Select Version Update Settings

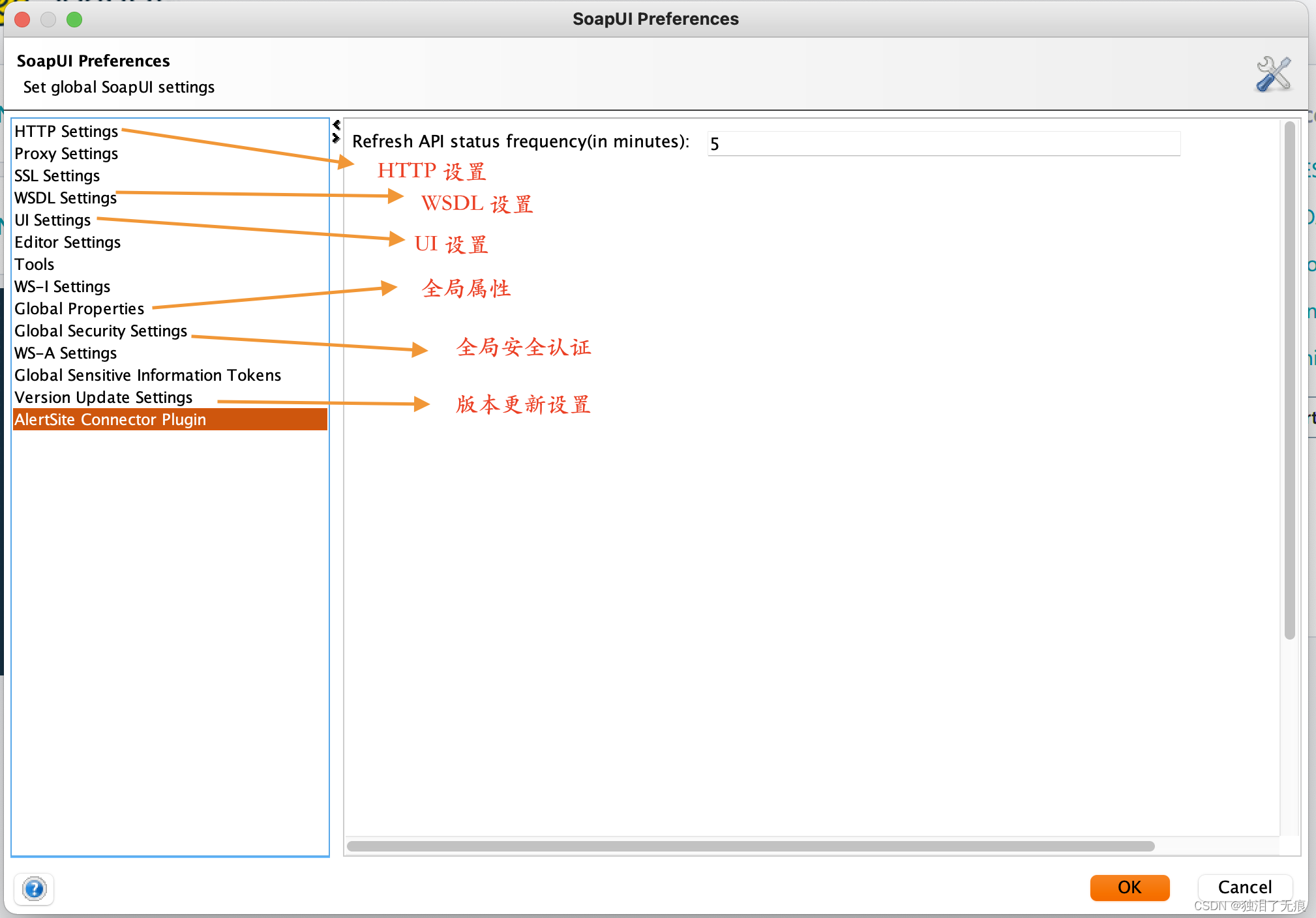coord(103,398)
